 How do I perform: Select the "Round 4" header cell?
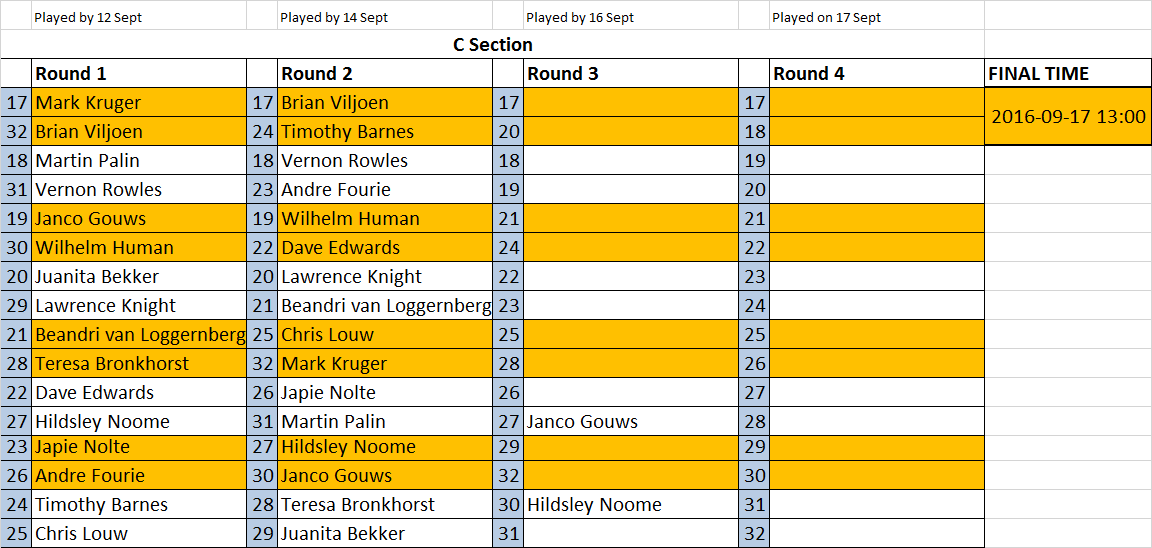[876, 74]
